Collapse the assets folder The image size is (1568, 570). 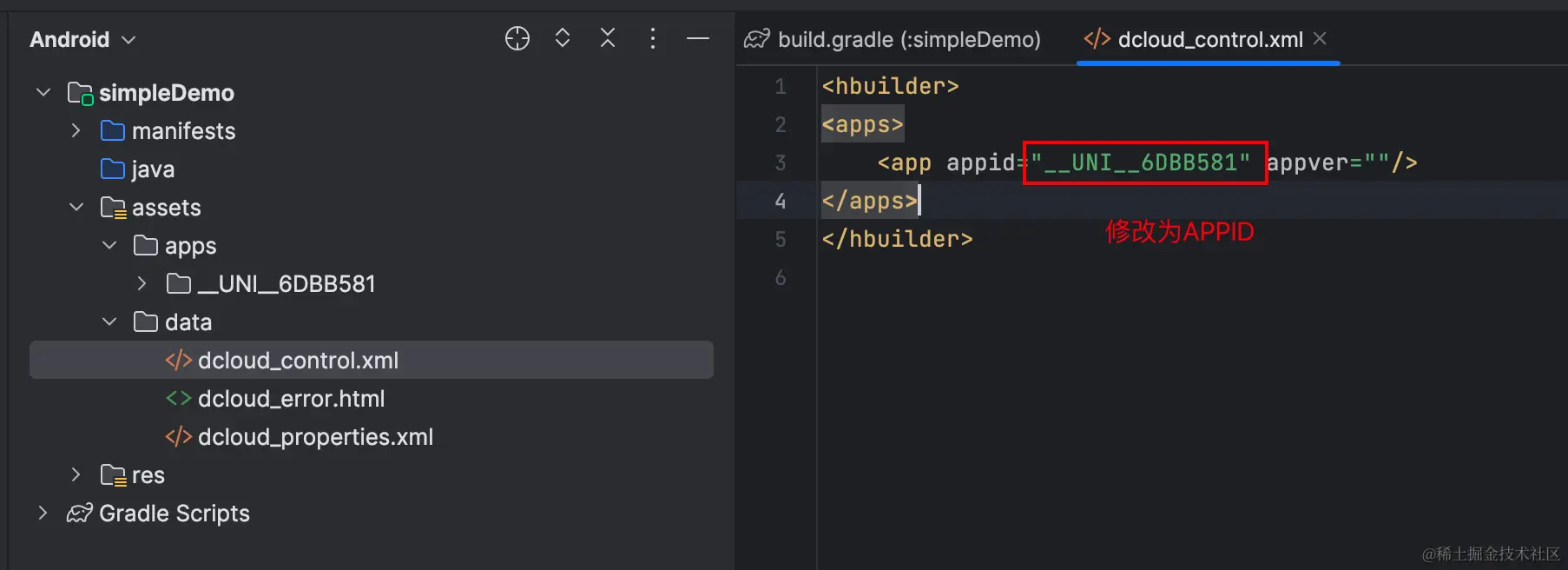click(x=76, y=208)
